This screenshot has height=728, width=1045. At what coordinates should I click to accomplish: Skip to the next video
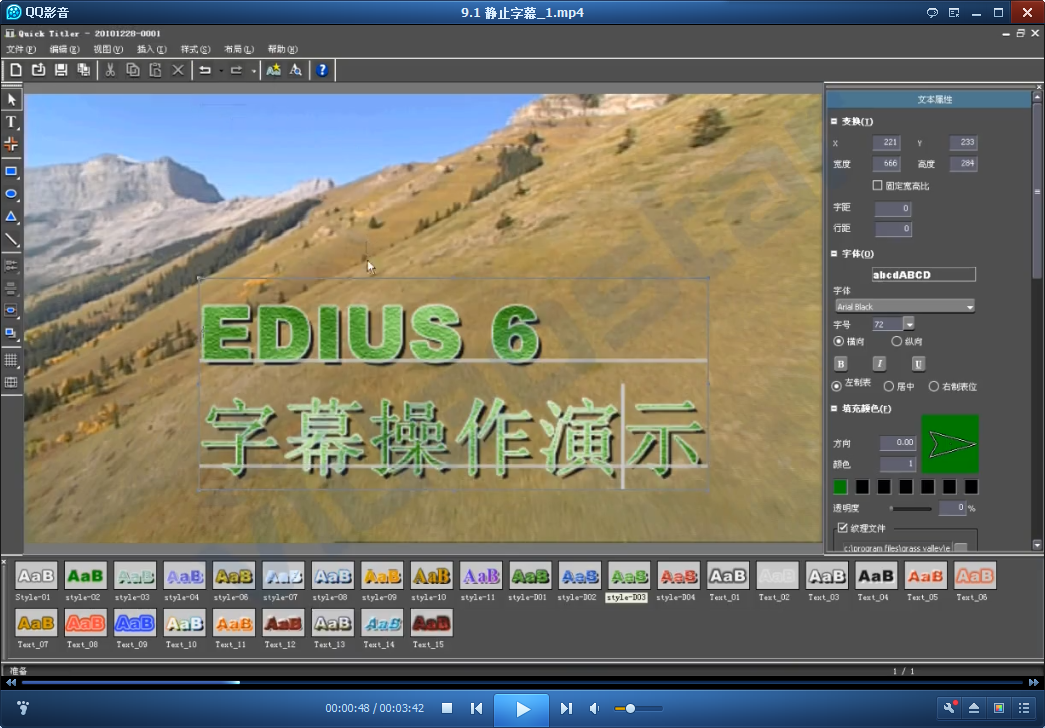tap(566, 708)
